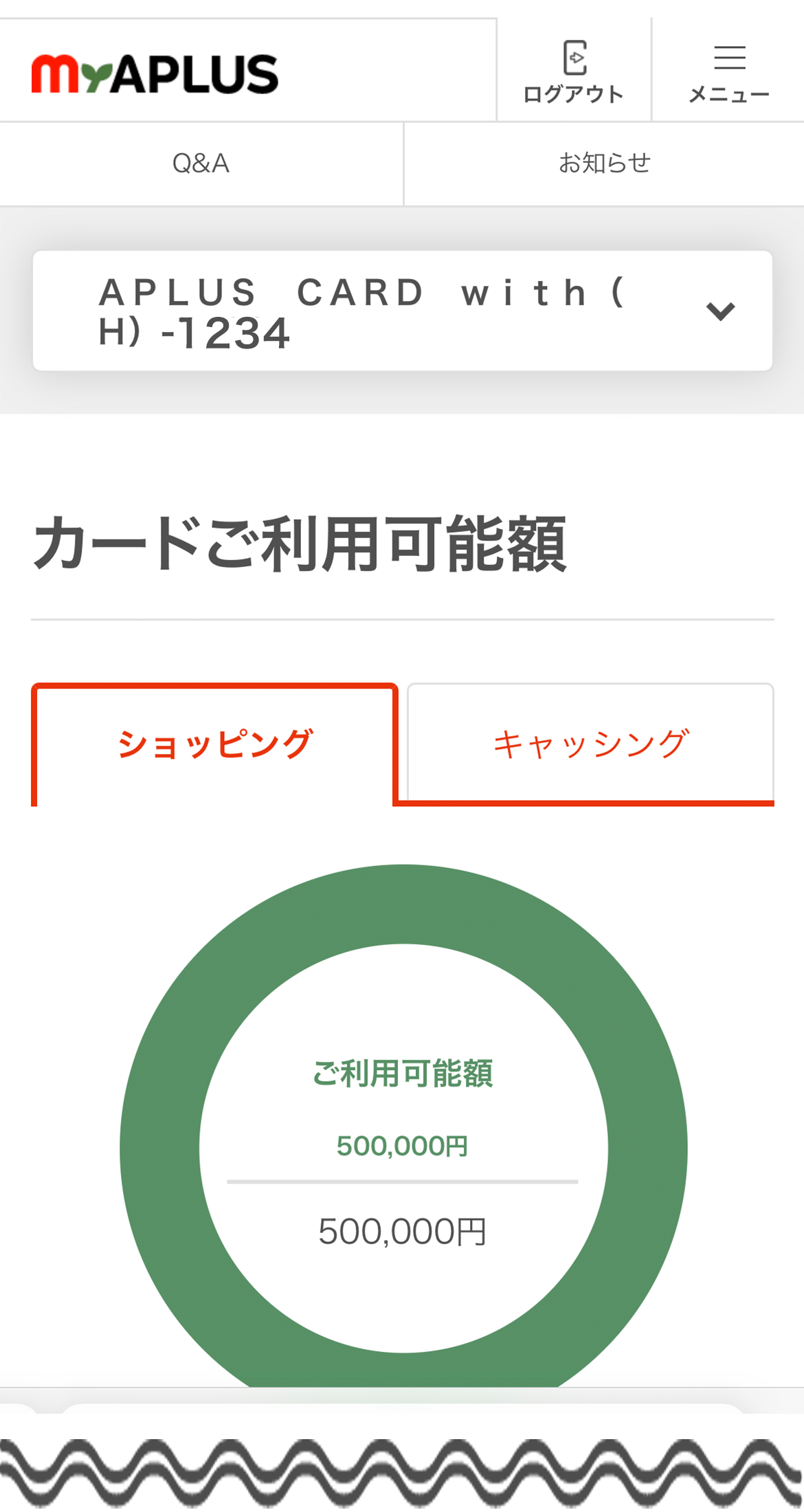Open the hamburger menu icon
The height and width of the screenshot is (1512, 804).
click(x=729, y=58)
